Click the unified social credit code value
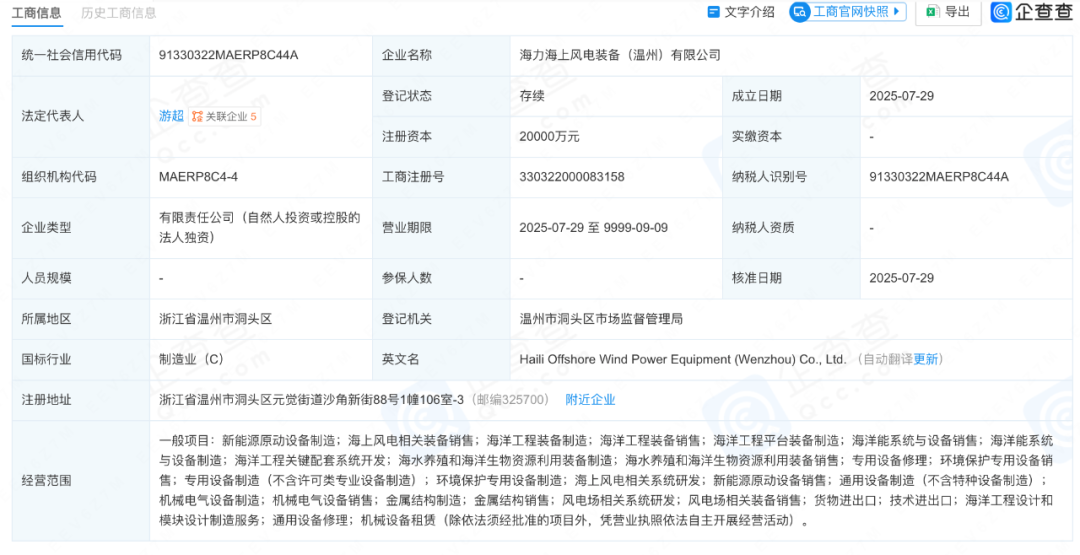 point(229,55)
